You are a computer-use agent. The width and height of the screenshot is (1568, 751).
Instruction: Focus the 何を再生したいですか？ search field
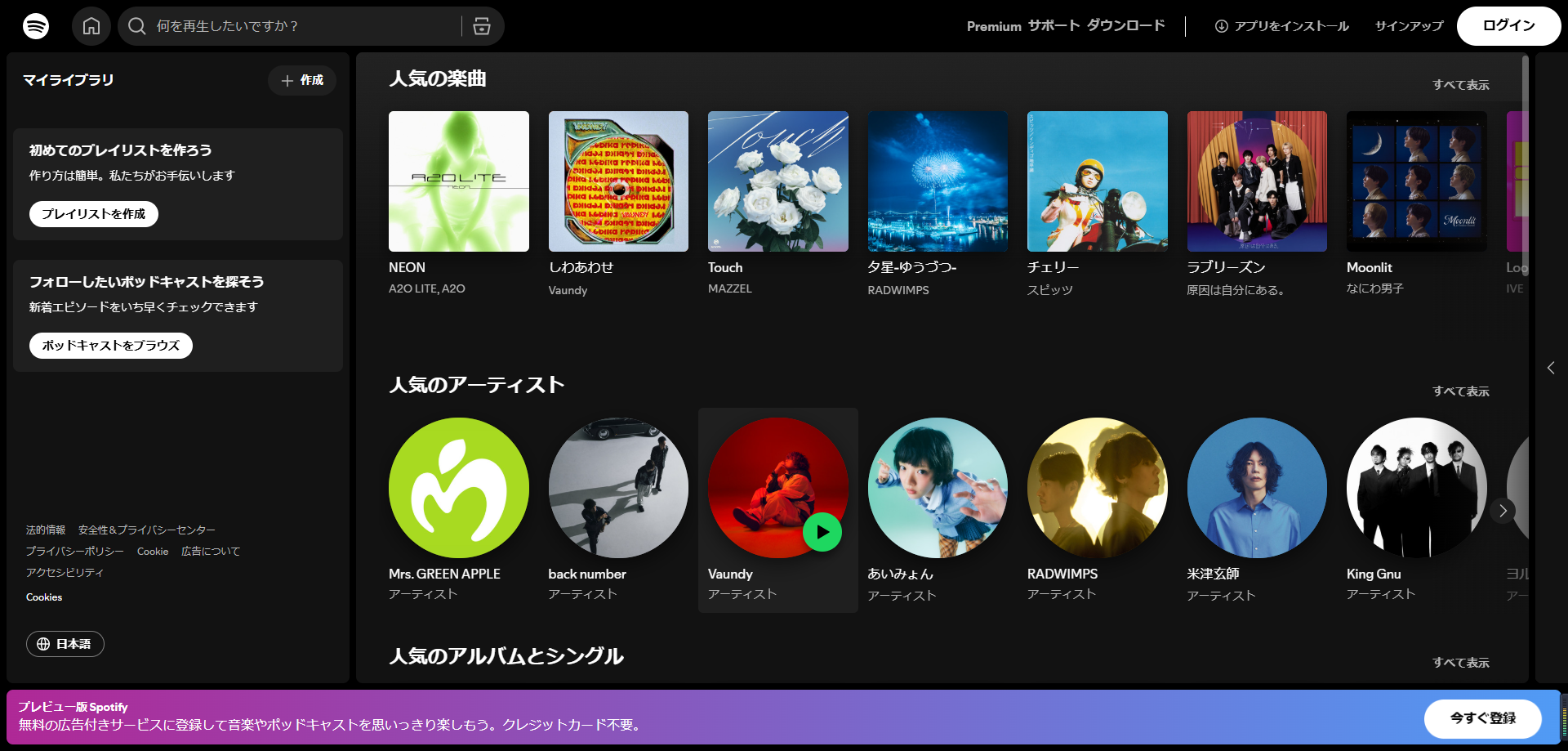(x=302, y=26)
